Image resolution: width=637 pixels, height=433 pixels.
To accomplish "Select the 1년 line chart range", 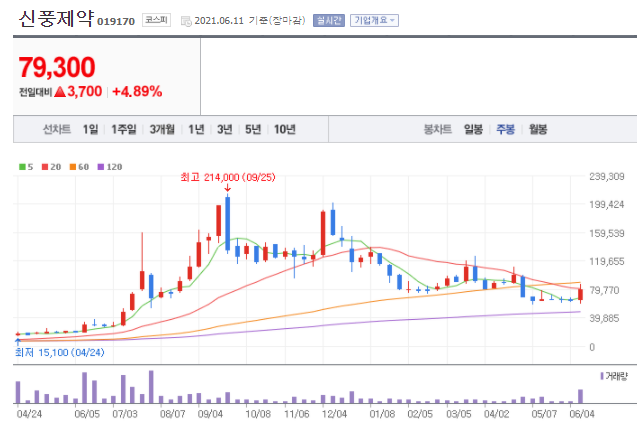I will 196,129.
